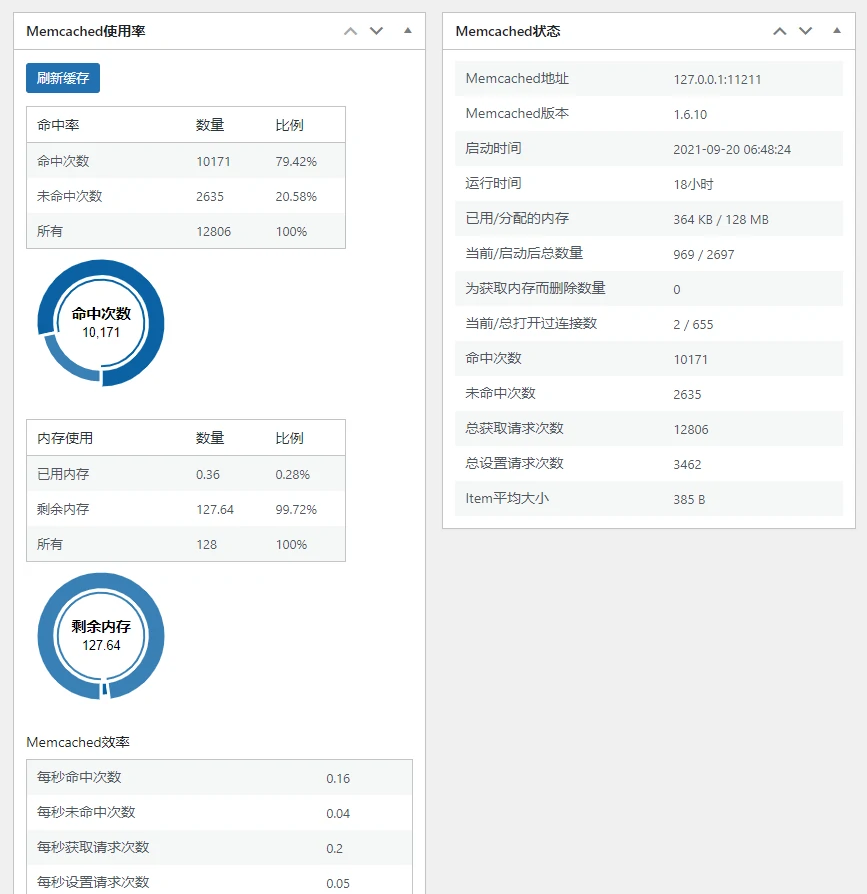The image size is (867, 894).
Task: Click the 未命中次数 count 2635 in hit-rate table
Action: 210,197
